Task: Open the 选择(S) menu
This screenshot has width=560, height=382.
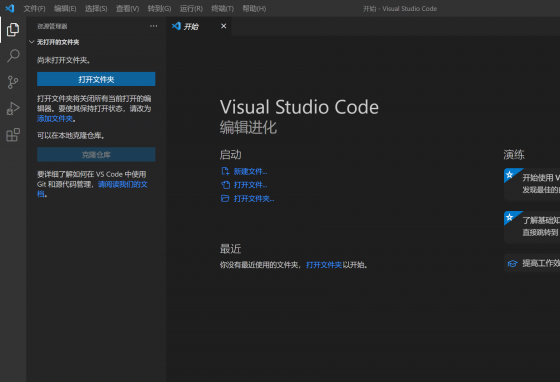Action: (96, 9)
